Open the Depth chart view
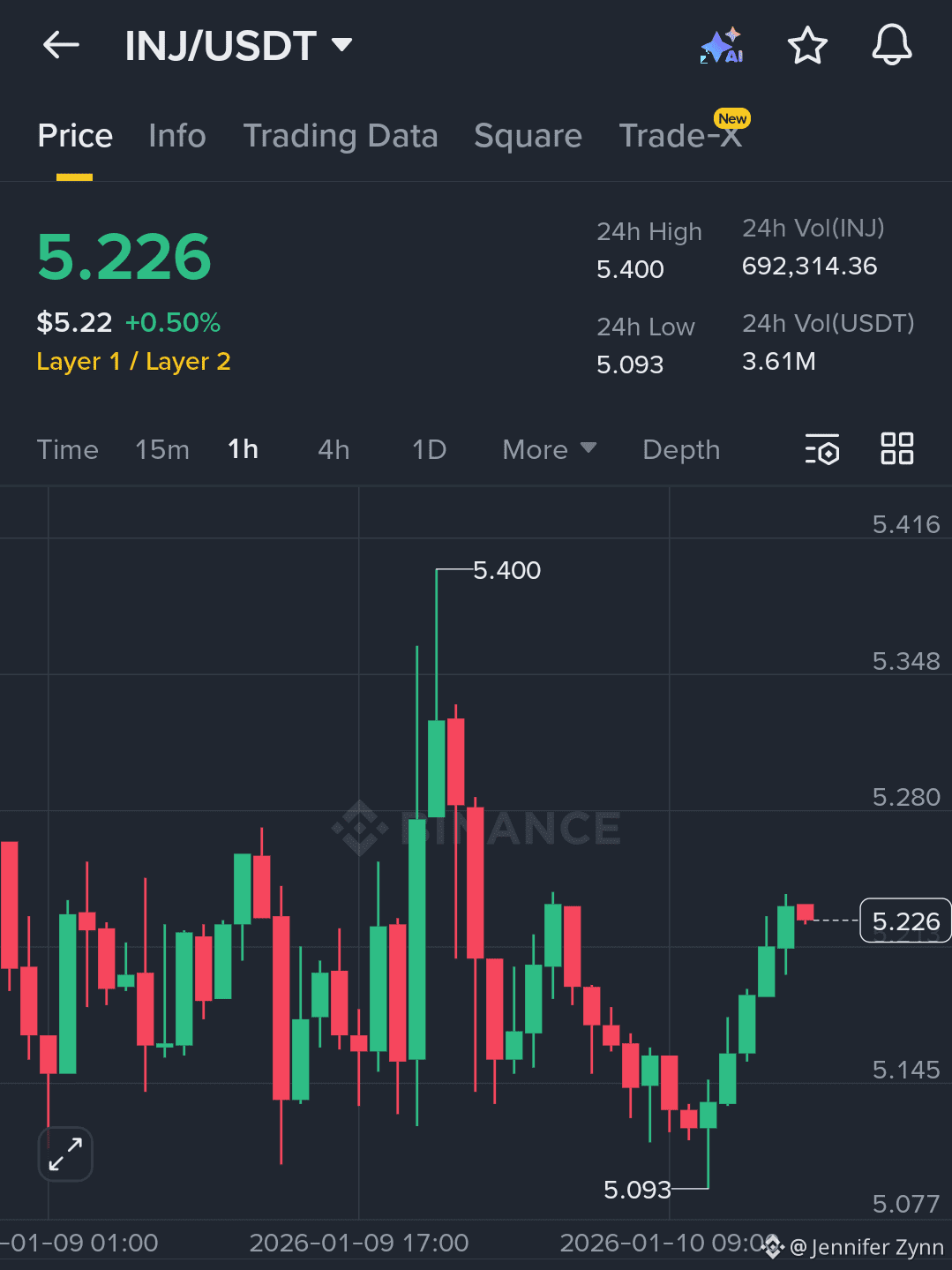 coord(680,449)
